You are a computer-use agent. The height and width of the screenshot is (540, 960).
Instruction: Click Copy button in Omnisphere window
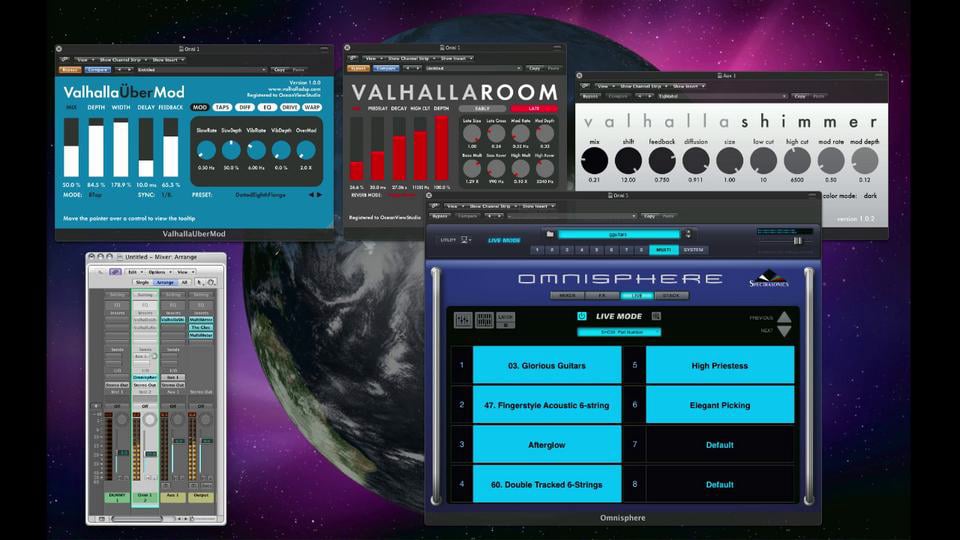point(649,216)
